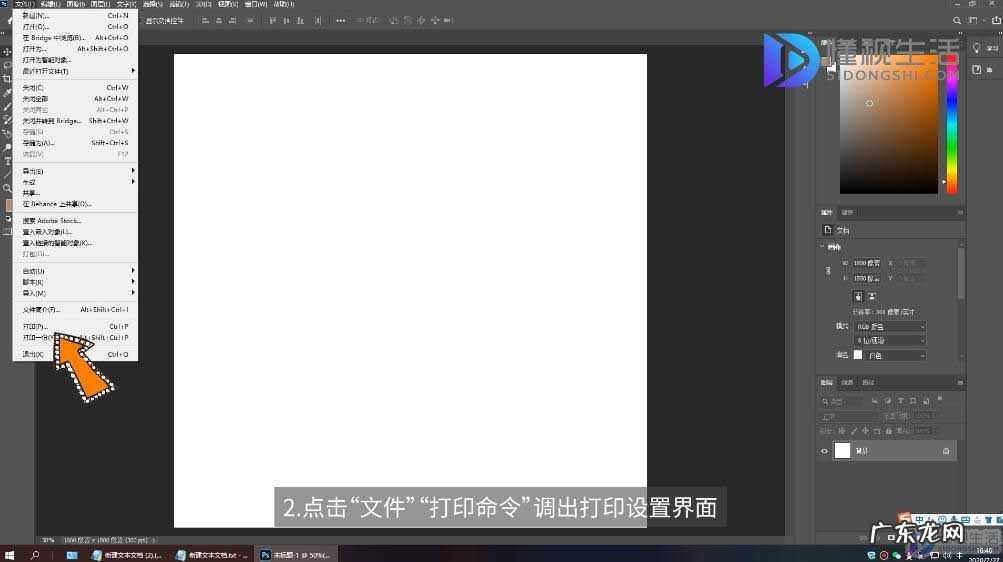Open the three-dot more align options

pyautogui.click(x=341, y=20)
